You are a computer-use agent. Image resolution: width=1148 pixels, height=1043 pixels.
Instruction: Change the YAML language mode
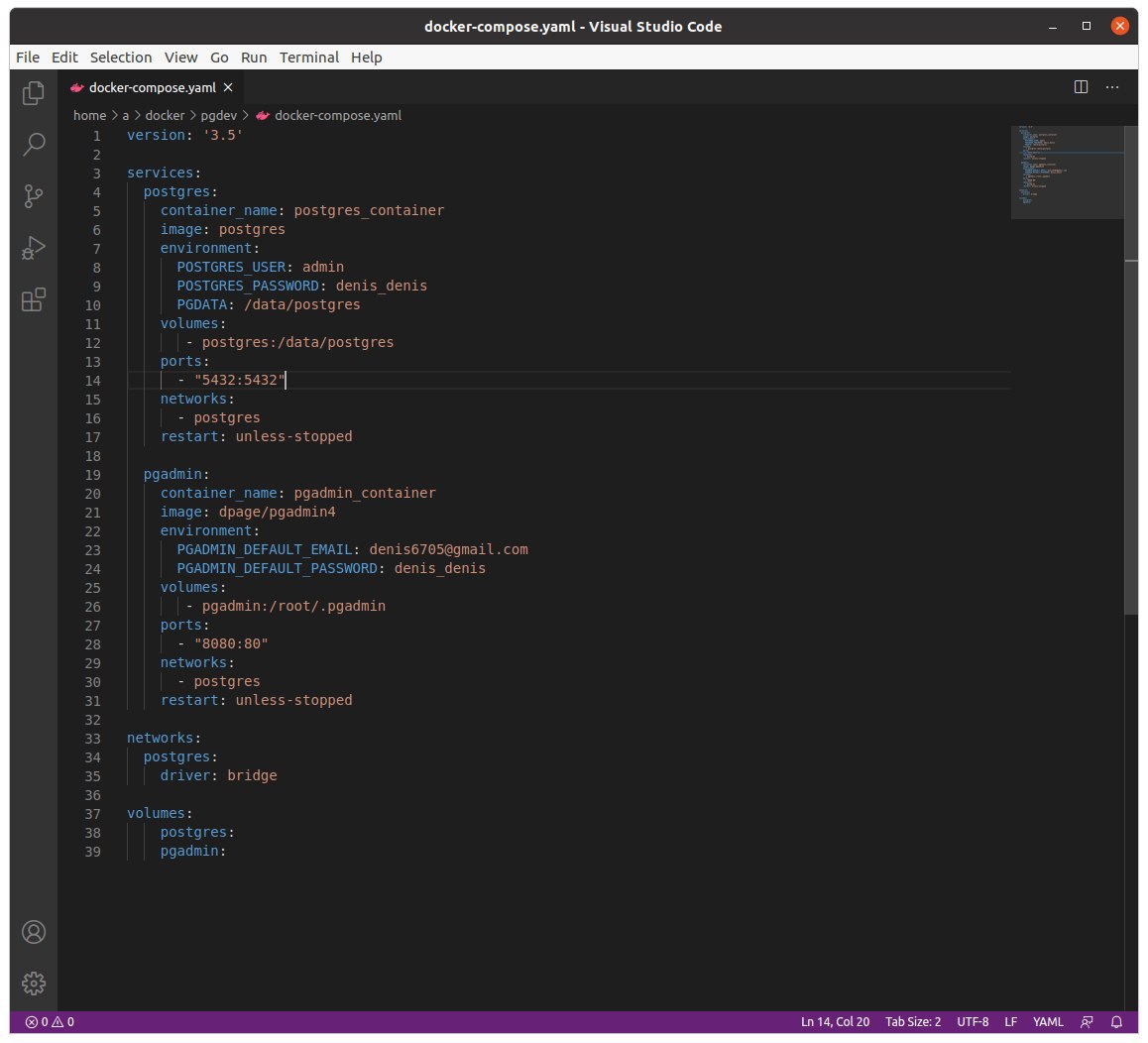pos(1048,1022)
